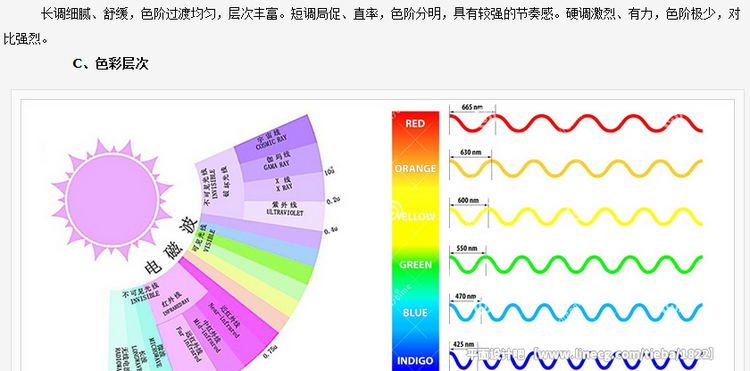
Task: Click the "BLUE" label on the spectrum bar
Action: click(x=415, y=313)
